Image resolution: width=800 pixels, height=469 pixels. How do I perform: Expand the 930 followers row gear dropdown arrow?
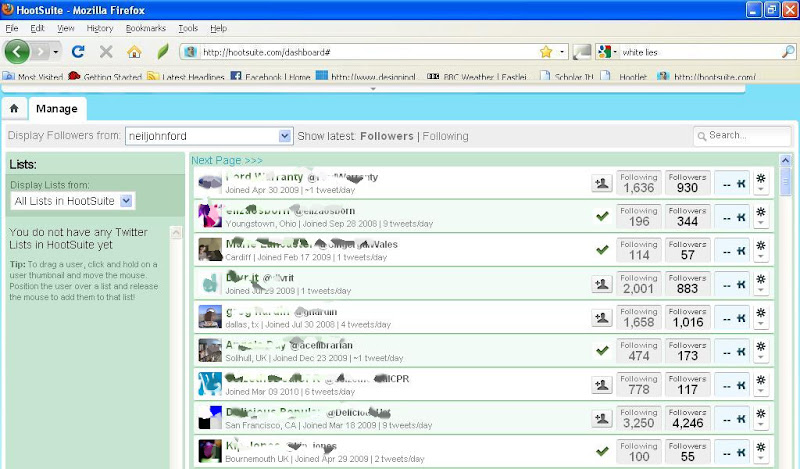761,190
